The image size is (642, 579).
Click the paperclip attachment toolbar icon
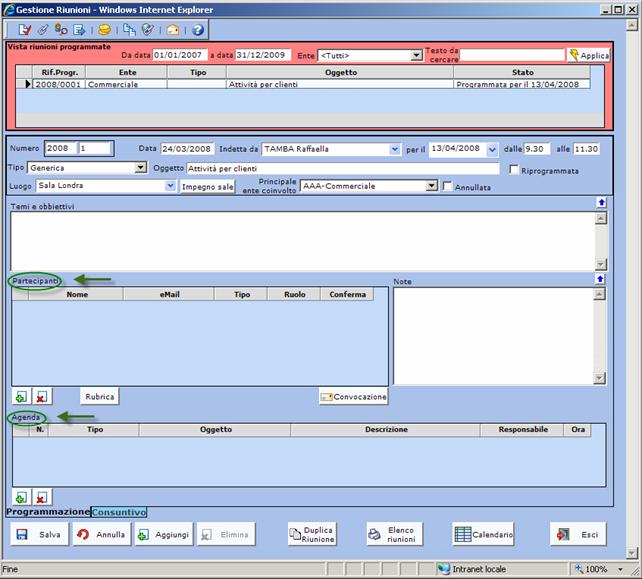pos(43,31)
